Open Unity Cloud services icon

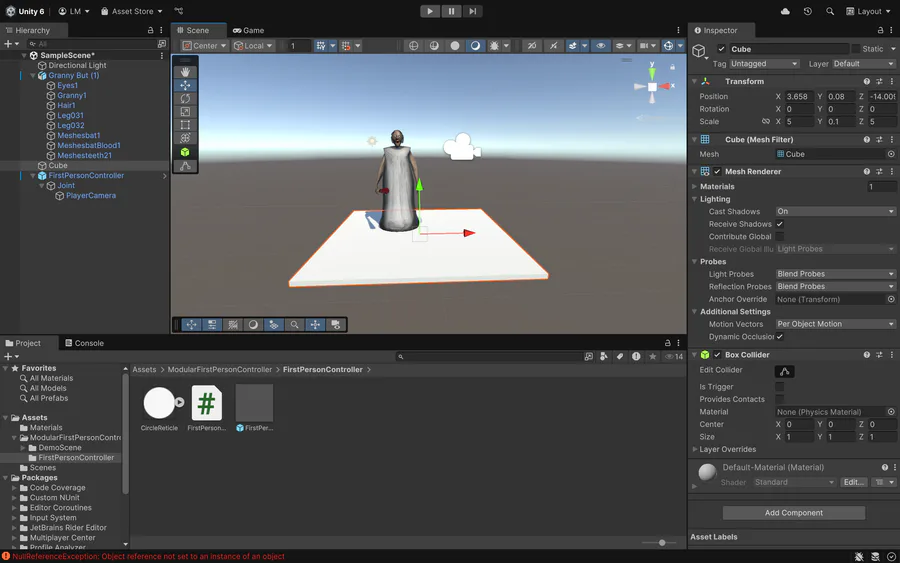coord(785,11)
